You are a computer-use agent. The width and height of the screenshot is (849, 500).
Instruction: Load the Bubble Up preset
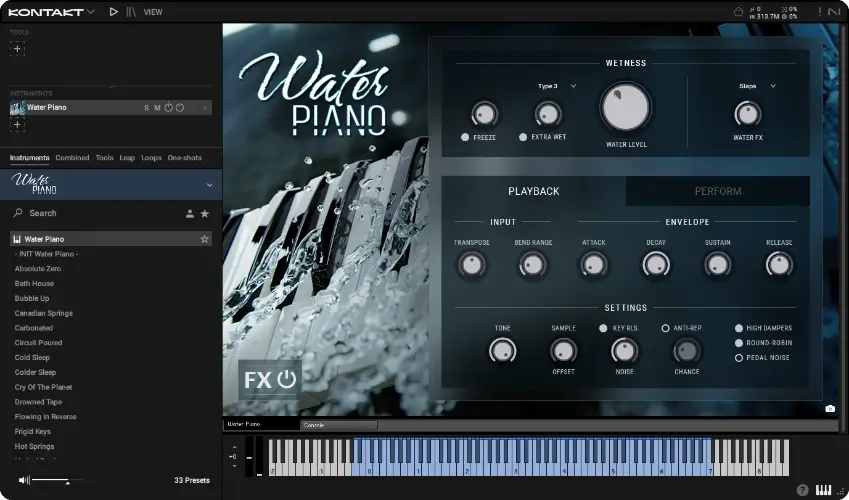[x=32, y=298]
